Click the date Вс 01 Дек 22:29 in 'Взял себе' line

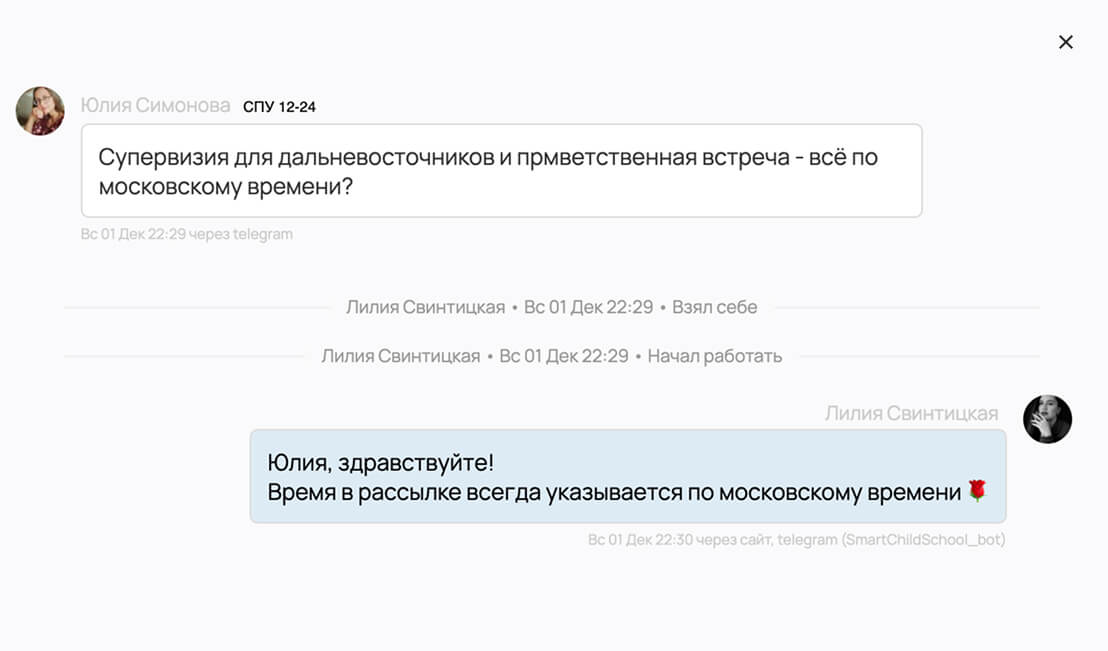click(589, 307)
